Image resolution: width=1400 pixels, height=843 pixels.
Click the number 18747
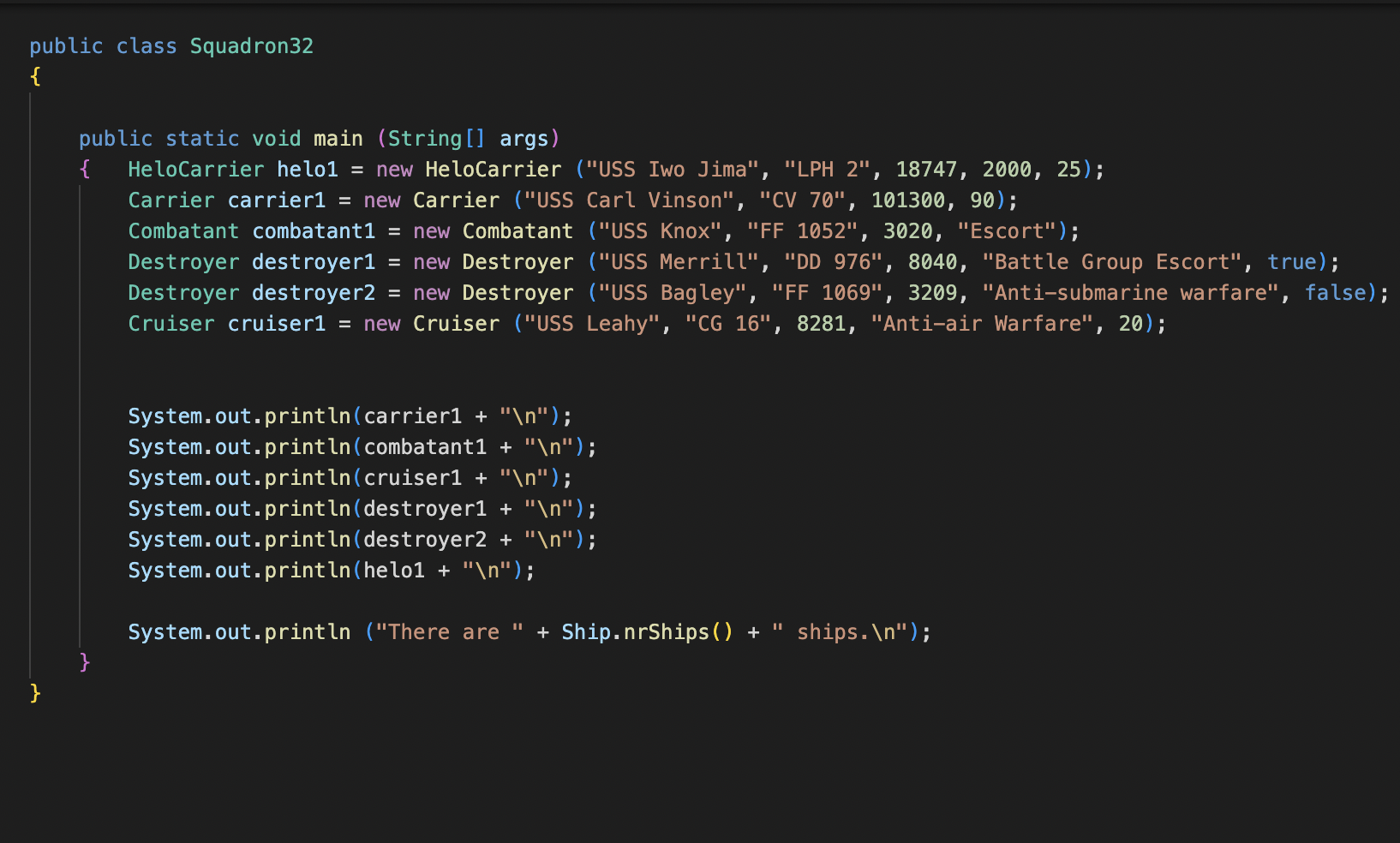point(927,170)
